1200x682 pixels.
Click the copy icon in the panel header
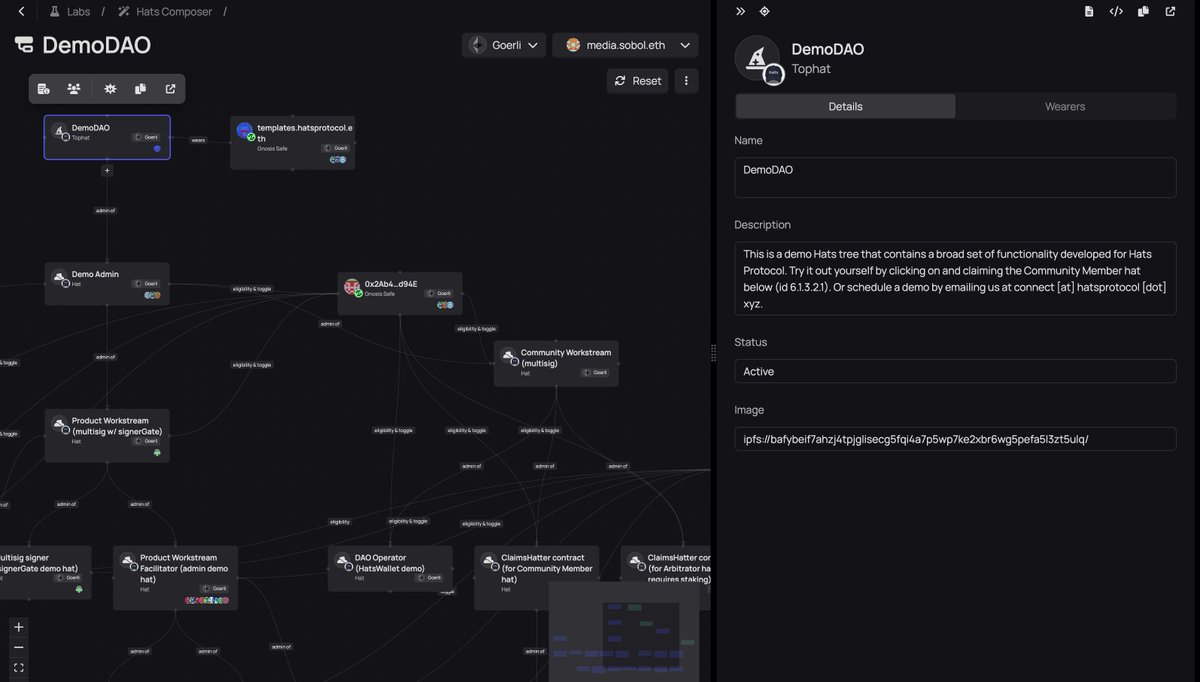[x=1143, y=12]
